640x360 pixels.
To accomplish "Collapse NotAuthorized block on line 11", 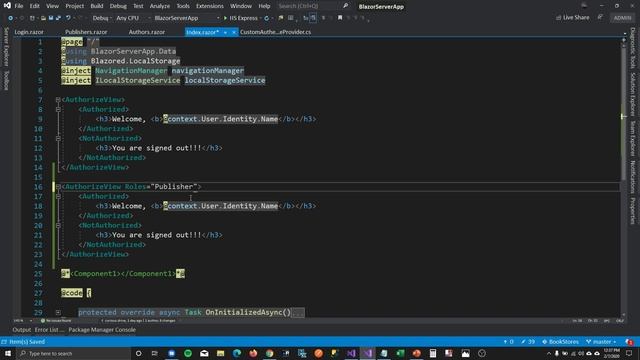I will [x=58, y=138].
